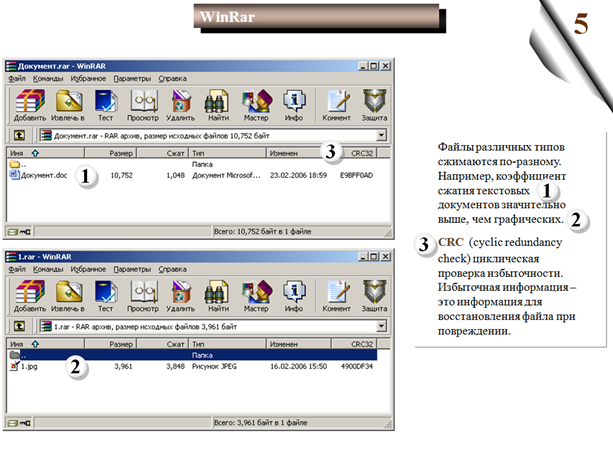
Task: Click Добавить icon in 1.rar window
Action: pyautogui.click(x=30, y=296)
